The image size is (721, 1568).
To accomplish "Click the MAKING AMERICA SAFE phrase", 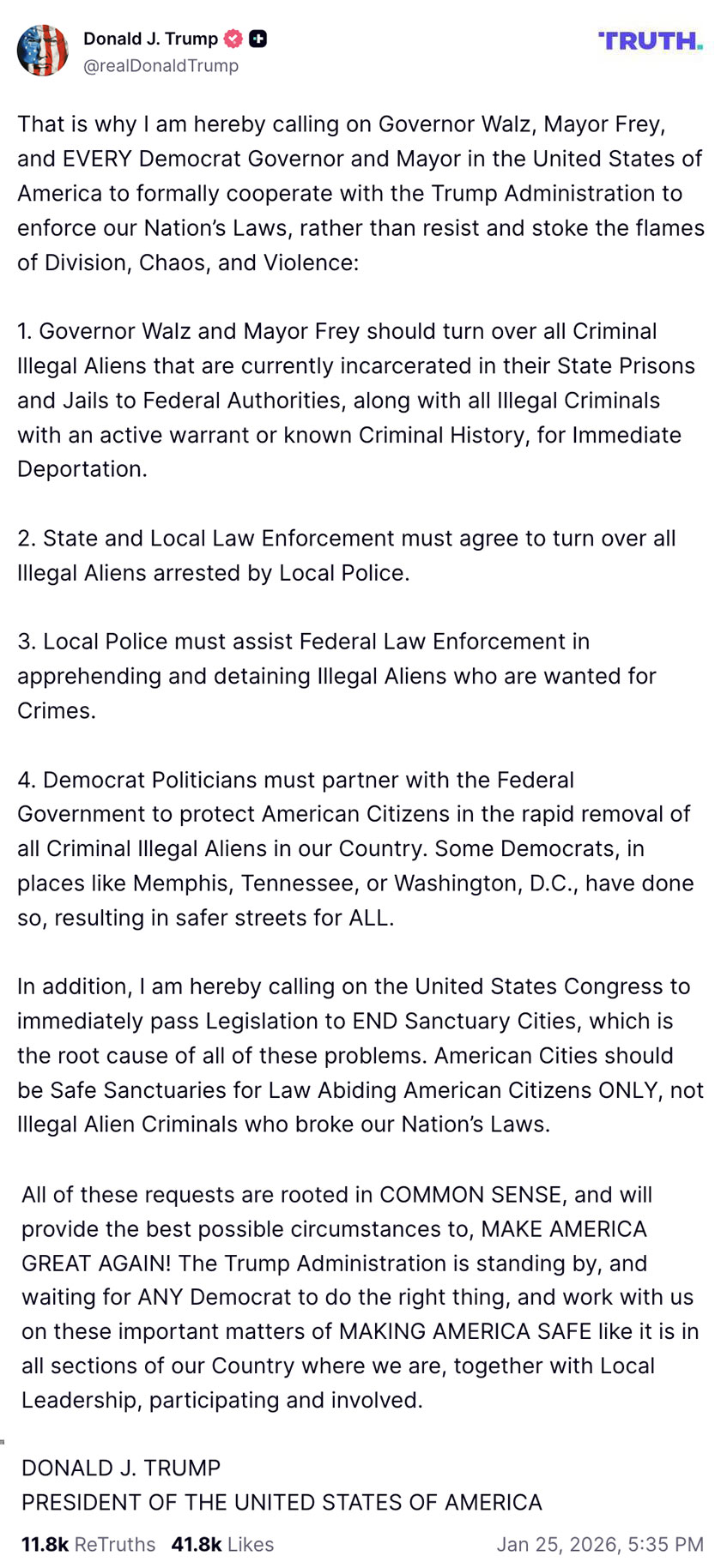I will (465, 1332).
